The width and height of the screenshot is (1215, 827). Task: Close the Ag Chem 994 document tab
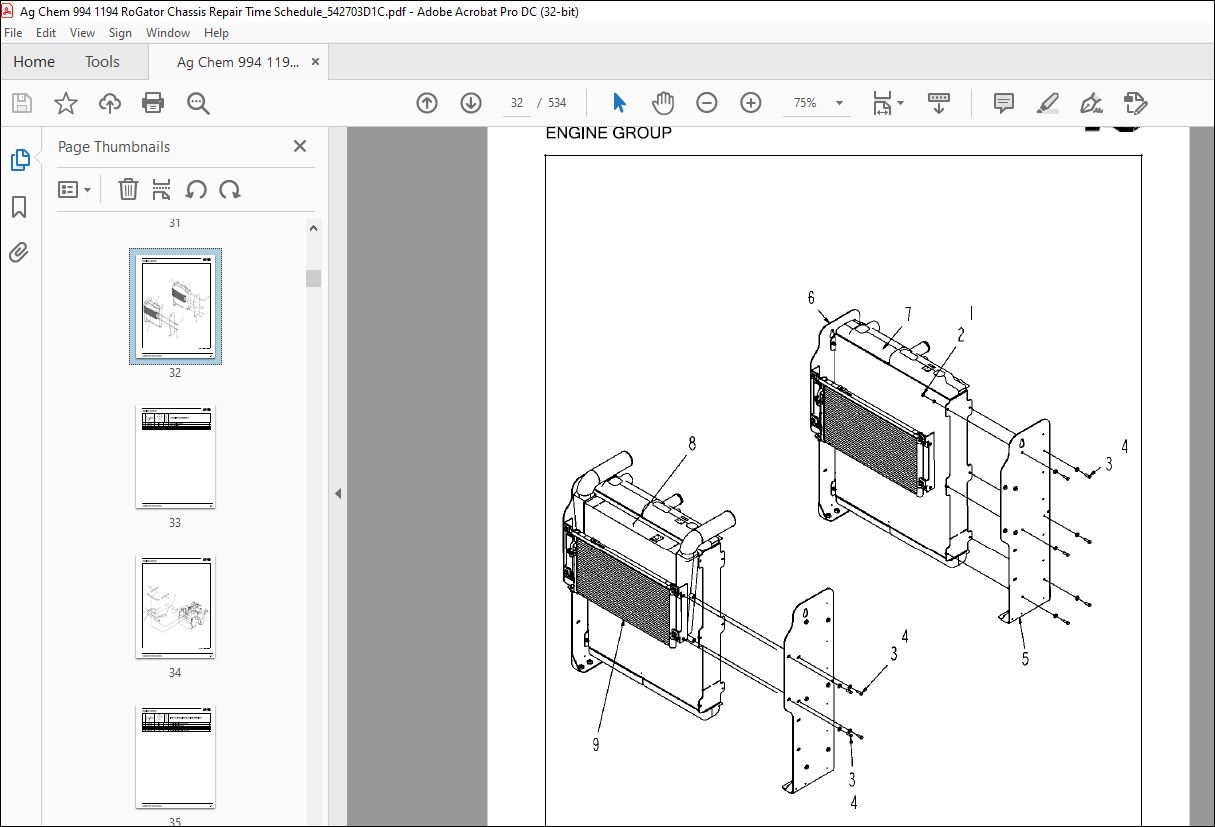tap(316, 62)
